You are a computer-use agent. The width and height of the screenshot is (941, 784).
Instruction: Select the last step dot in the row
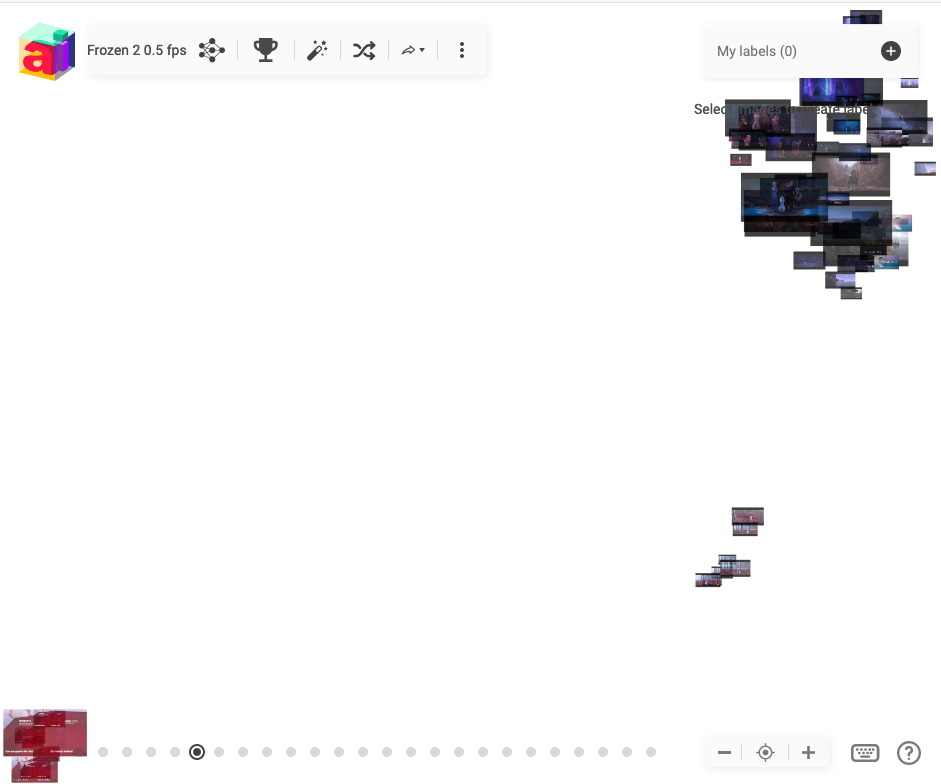tap(651, 752)
